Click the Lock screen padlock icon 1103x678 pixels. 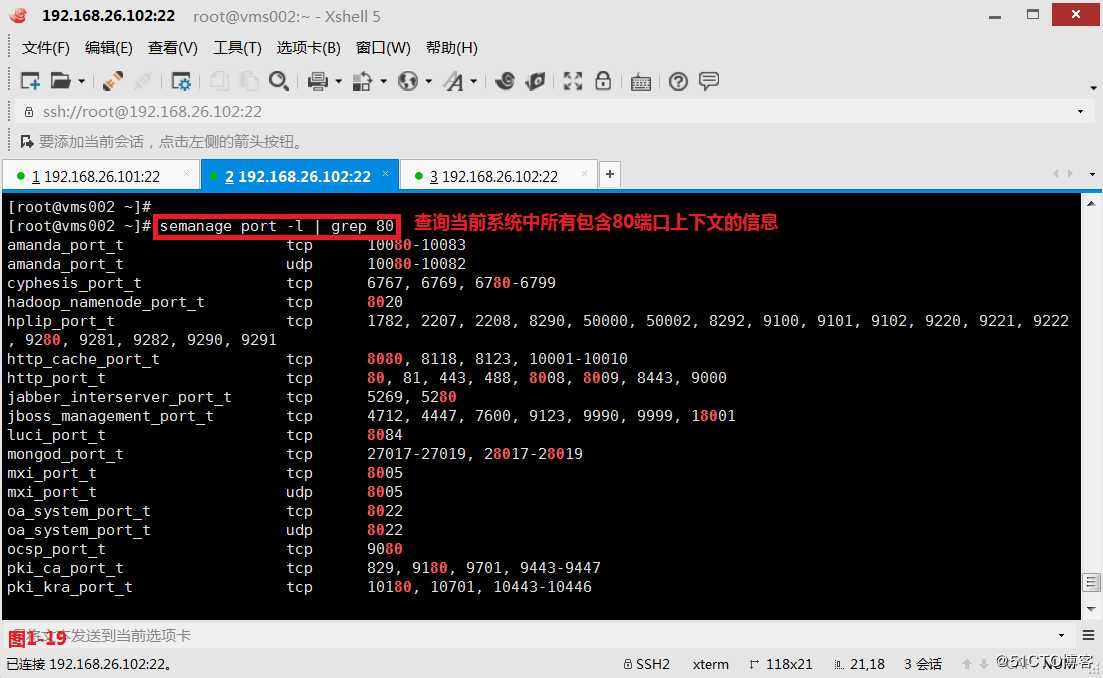[x=603, y=81]
